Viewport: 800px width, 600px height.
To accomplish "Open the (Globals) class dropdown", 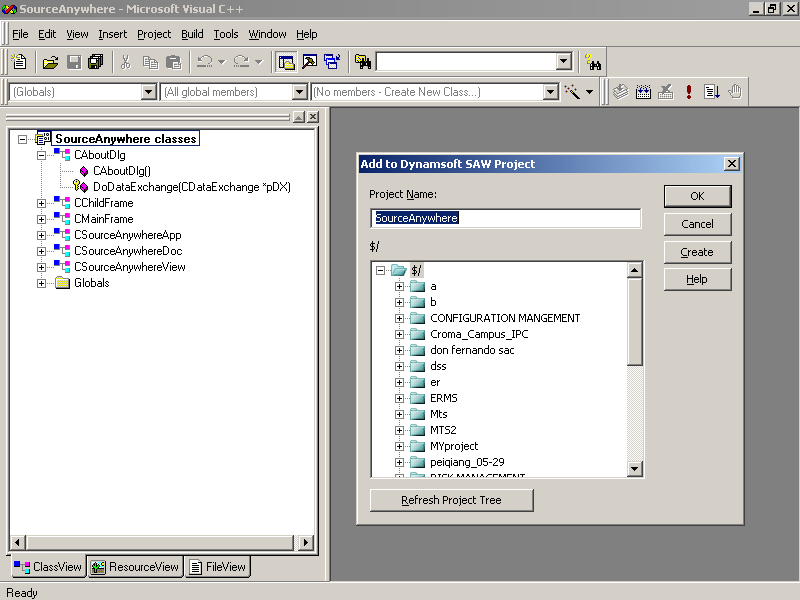I will click(x=148, y=92).
